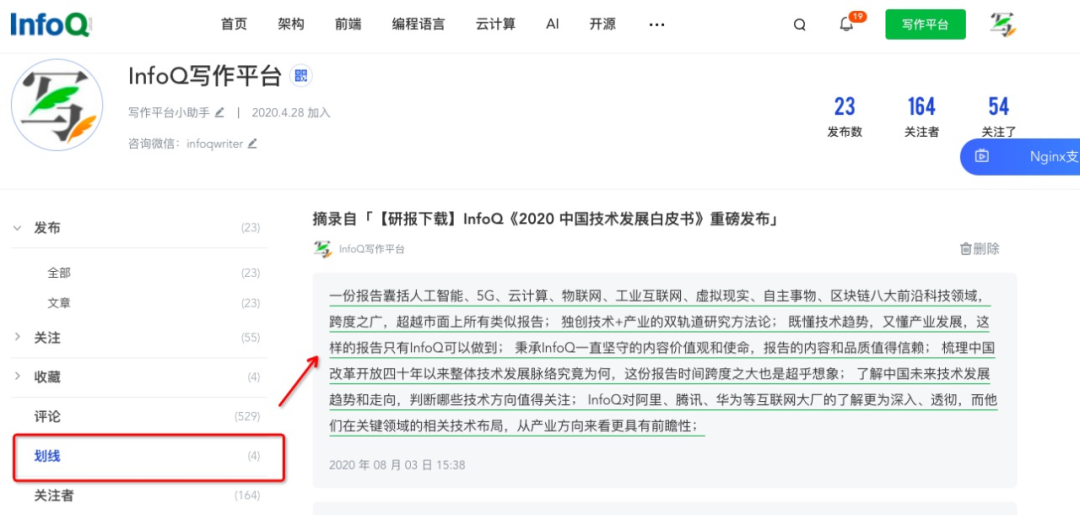
Task: Open the notification bell icon
Action: coord(847,24)
